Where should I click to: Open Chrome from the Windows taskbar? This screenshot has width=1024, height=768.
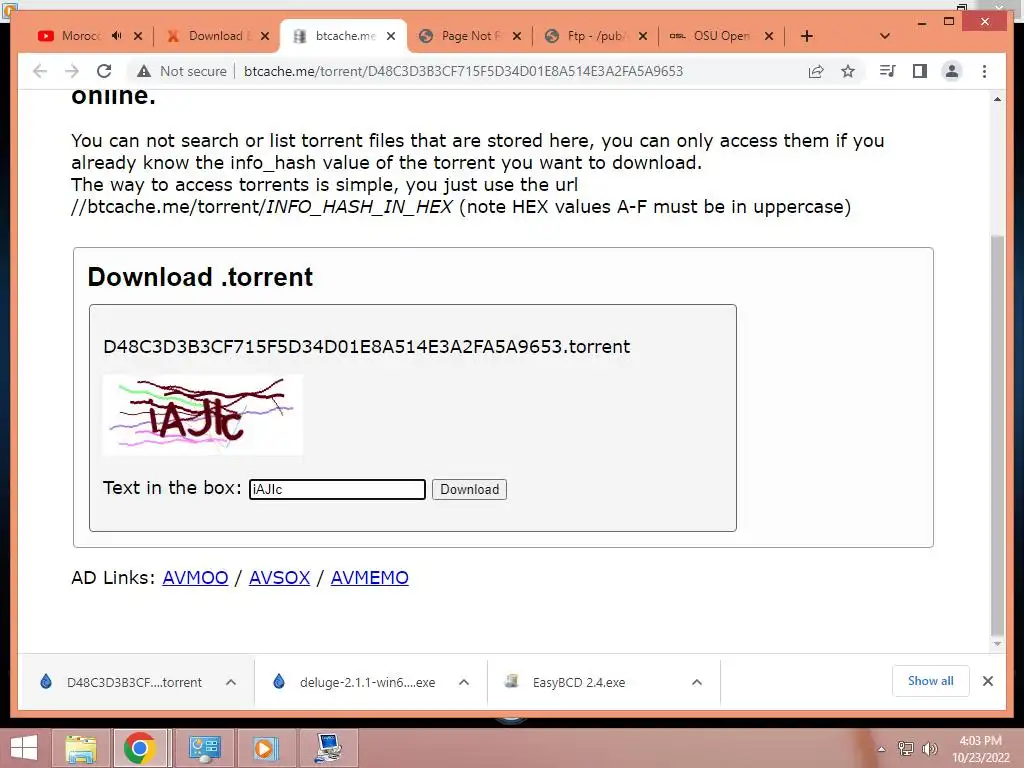click(140, 748)
